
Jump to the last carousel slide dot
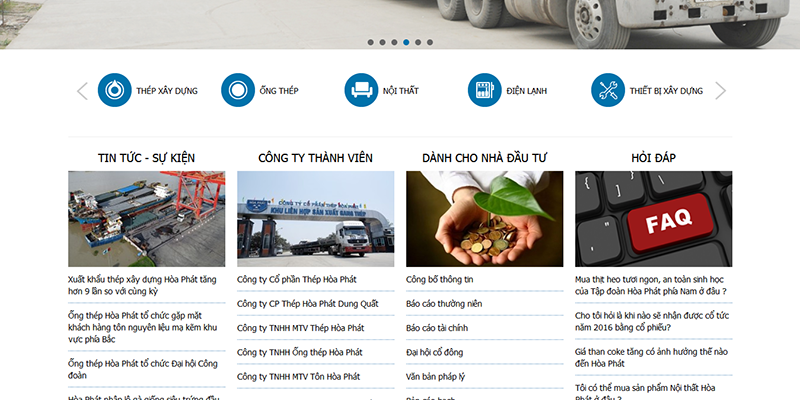(430, 43)
